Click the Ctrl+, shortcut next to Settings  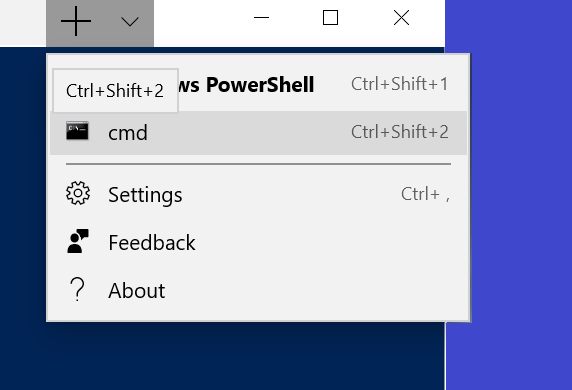[425, 194]
